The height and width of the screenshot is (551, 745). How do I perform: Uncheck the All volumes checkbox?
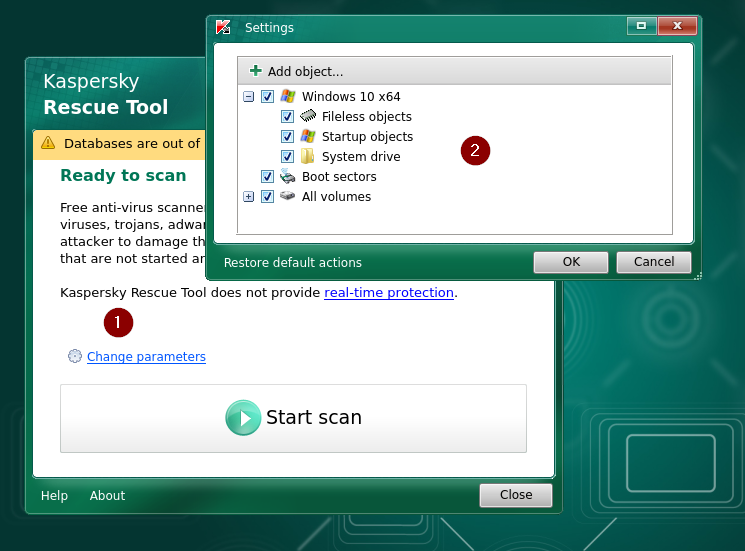coord(267,197)
